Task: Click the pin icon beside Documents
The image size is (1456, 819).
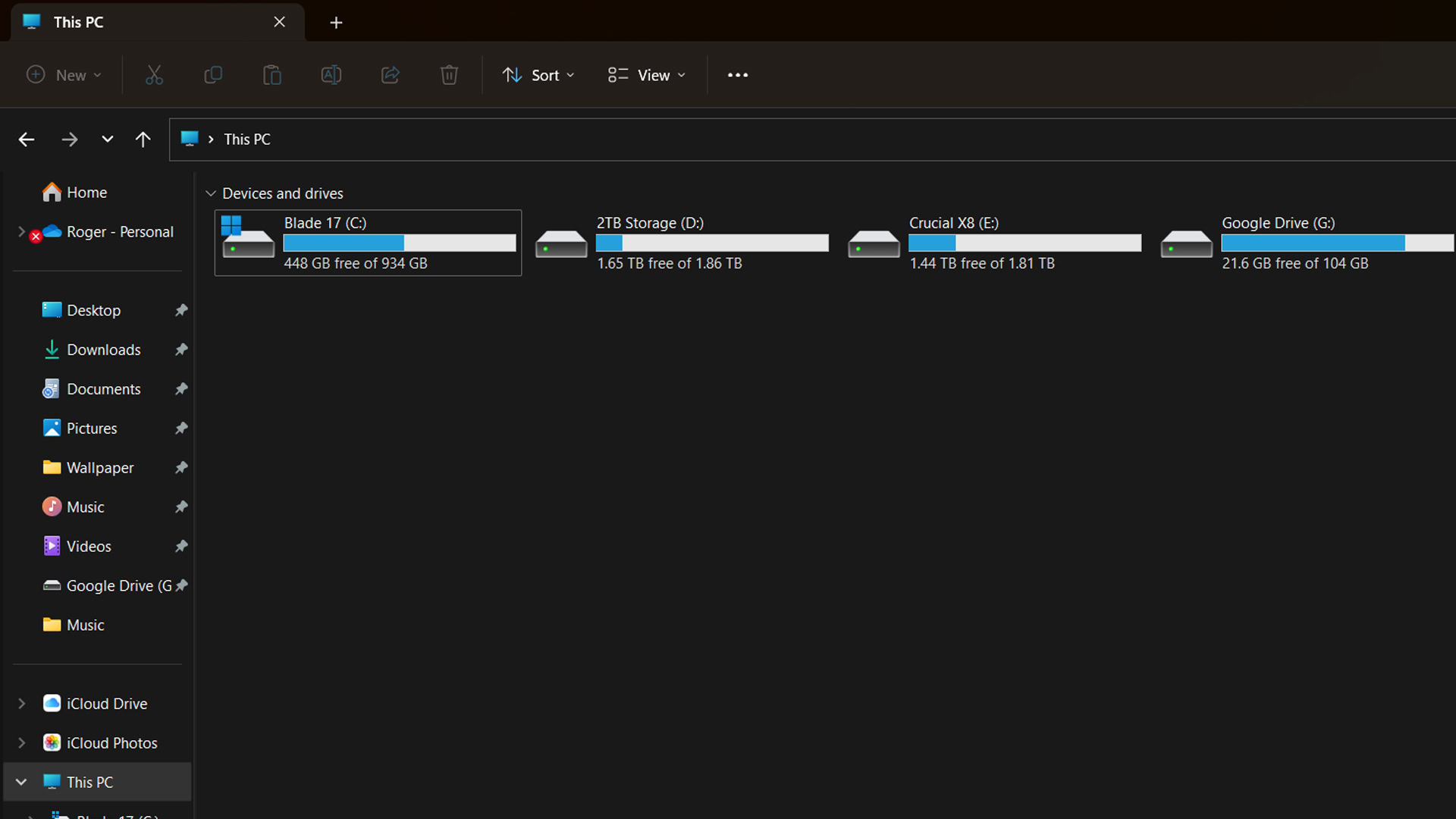Action: click(181, 389)
